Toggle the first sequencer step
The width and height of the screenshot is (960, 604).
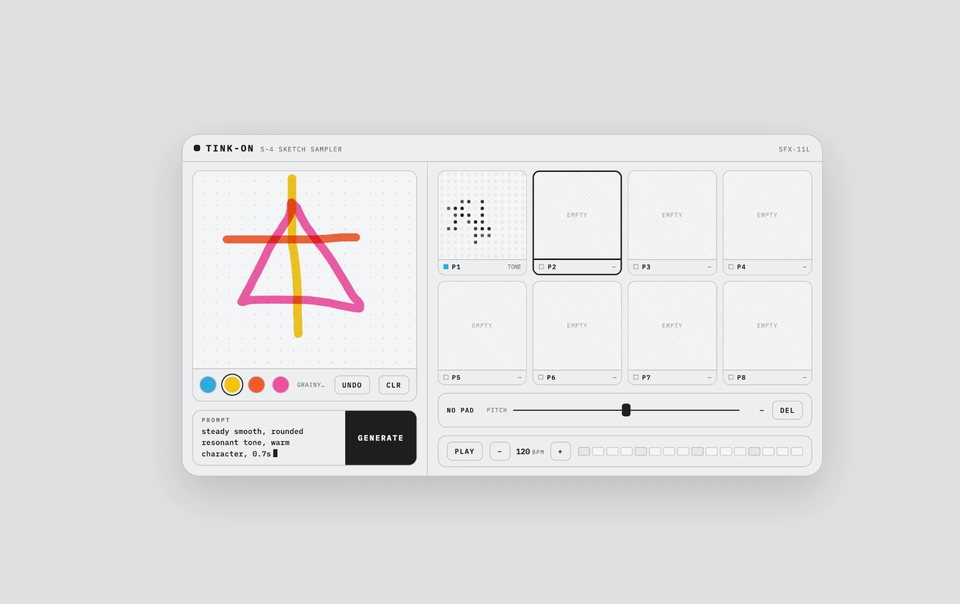(584, 452)
